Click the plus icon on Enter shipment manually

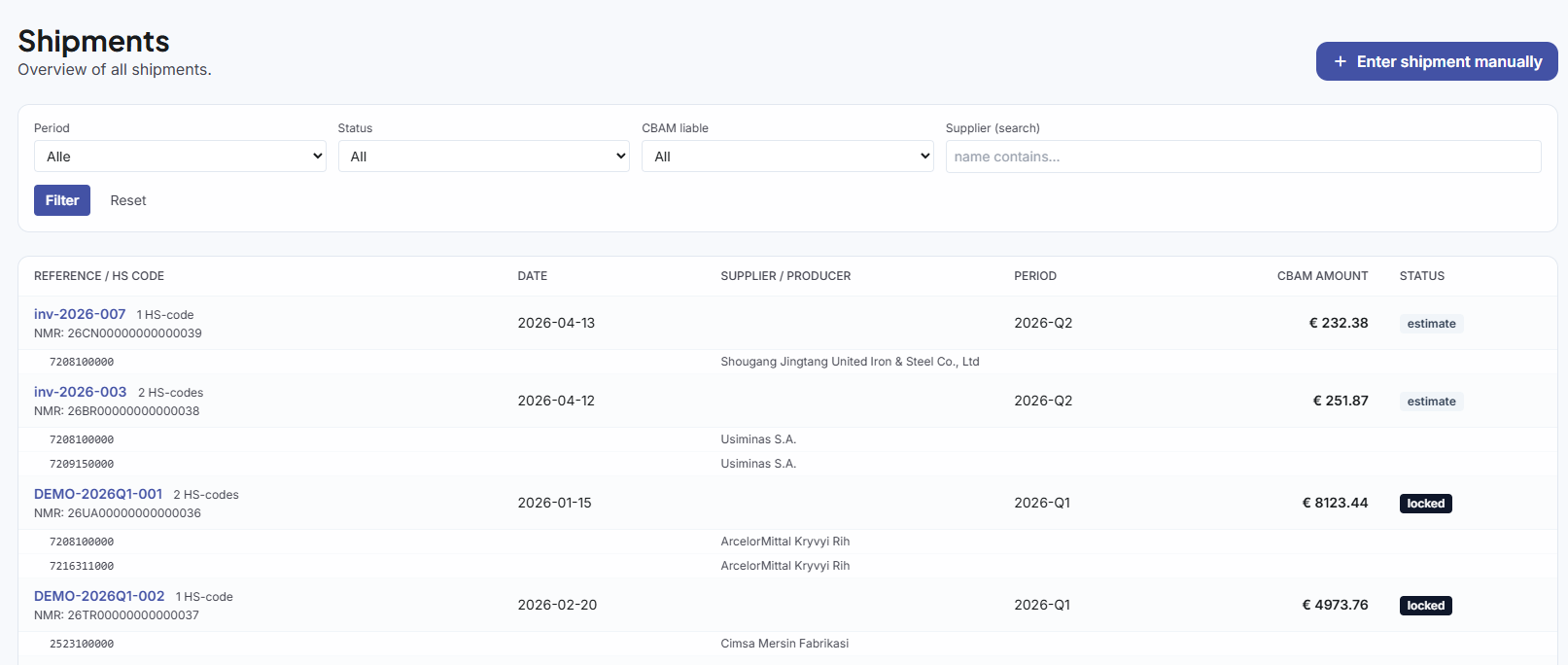[x=1340, y=61]
